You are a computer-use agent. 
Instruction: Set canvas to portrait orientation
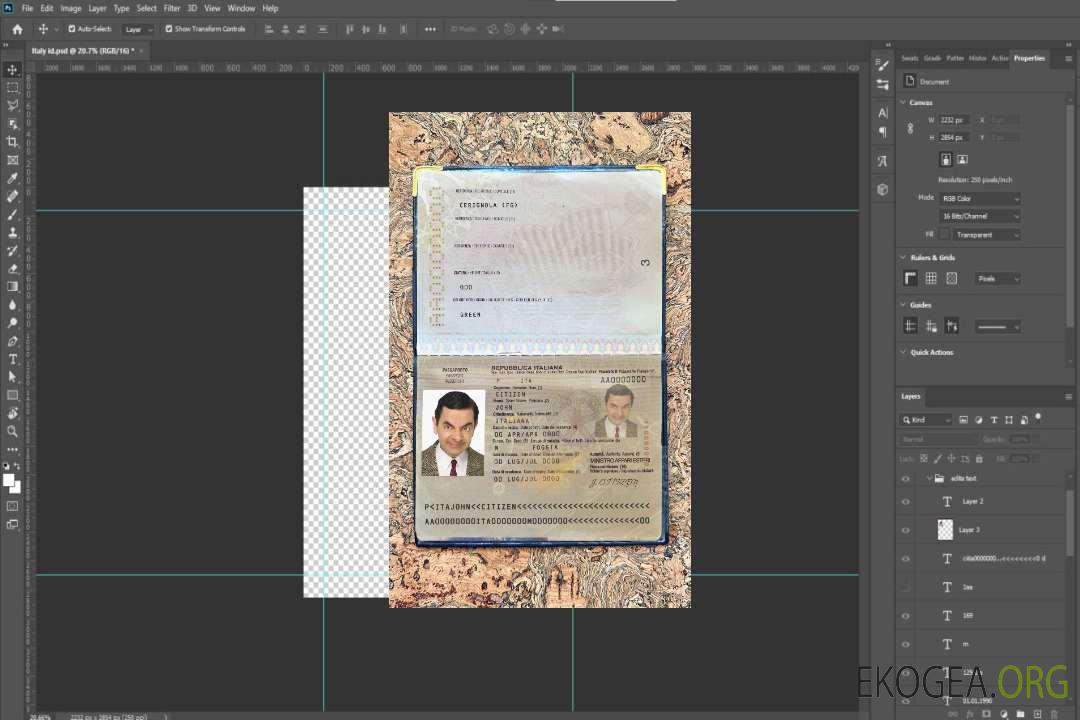946,160
